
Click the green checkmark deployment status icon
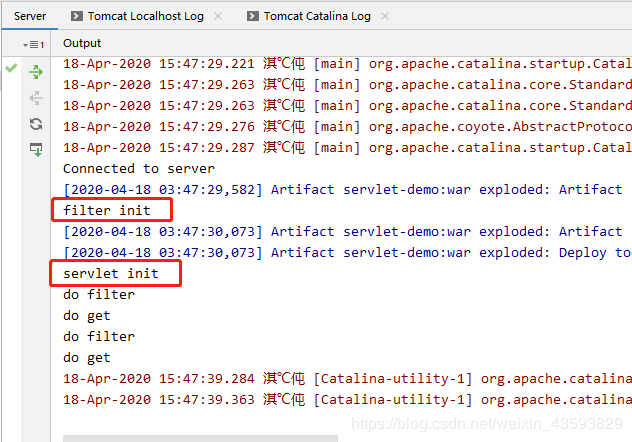tap(11, 68)
